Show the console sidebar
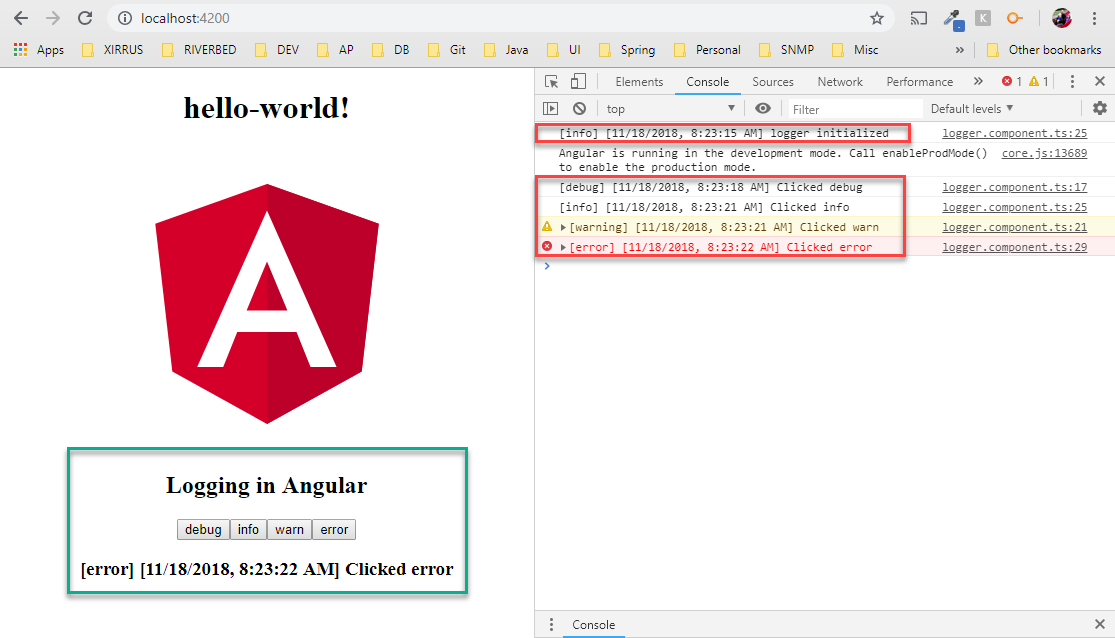Screen dimensions: 1115x638 551,109
